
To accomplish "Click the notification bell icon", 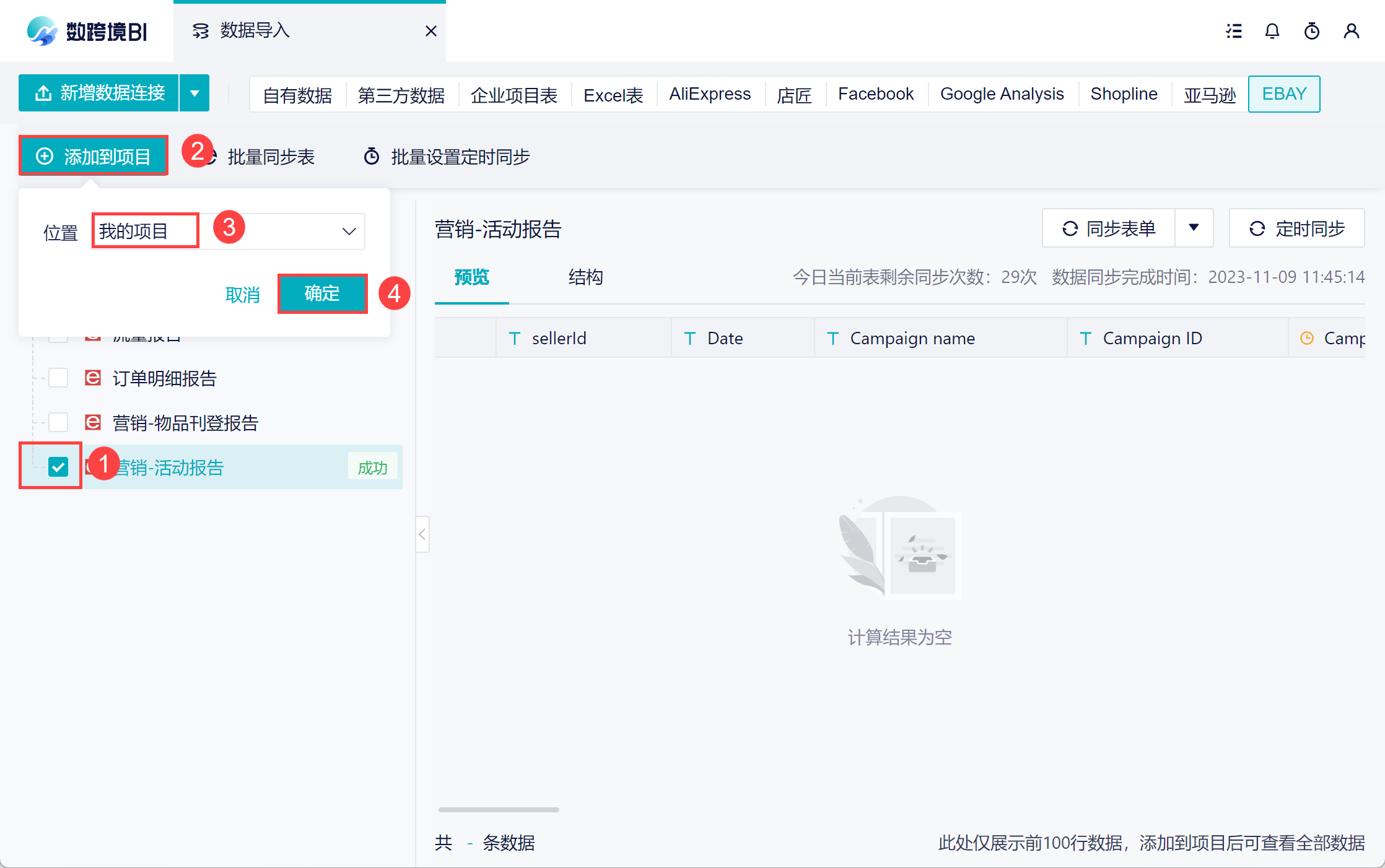I will tap(1272, 31).
